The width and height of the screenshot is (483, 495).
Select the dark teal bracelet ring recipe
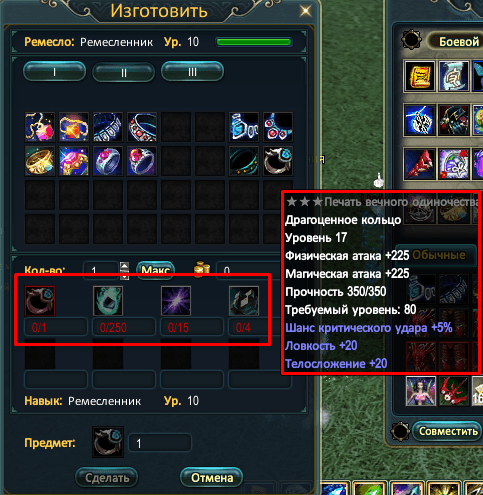(244, 161)
